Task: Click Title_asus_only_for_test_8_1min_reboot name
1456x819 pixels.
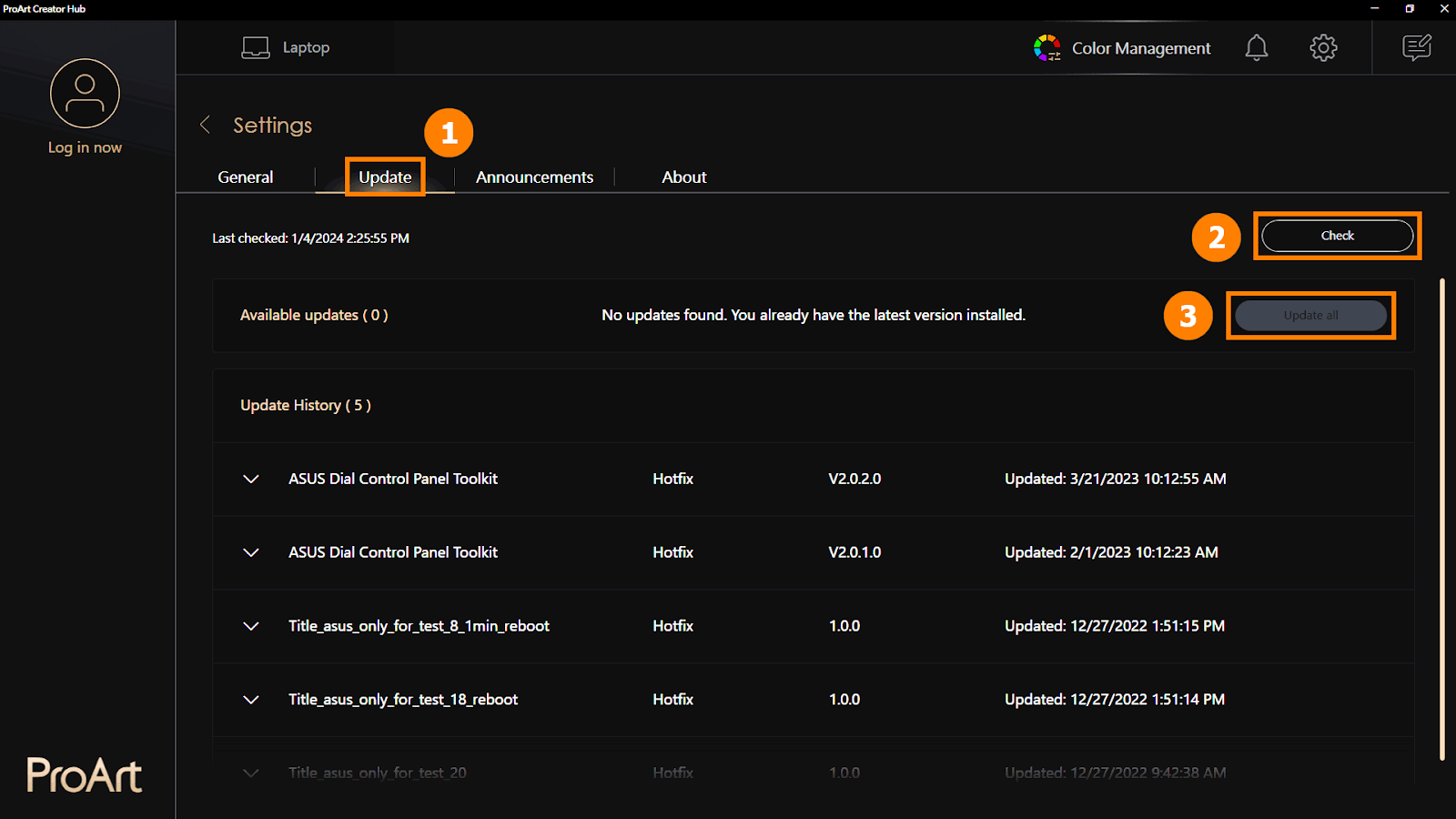Action: [x=419, y=626]
